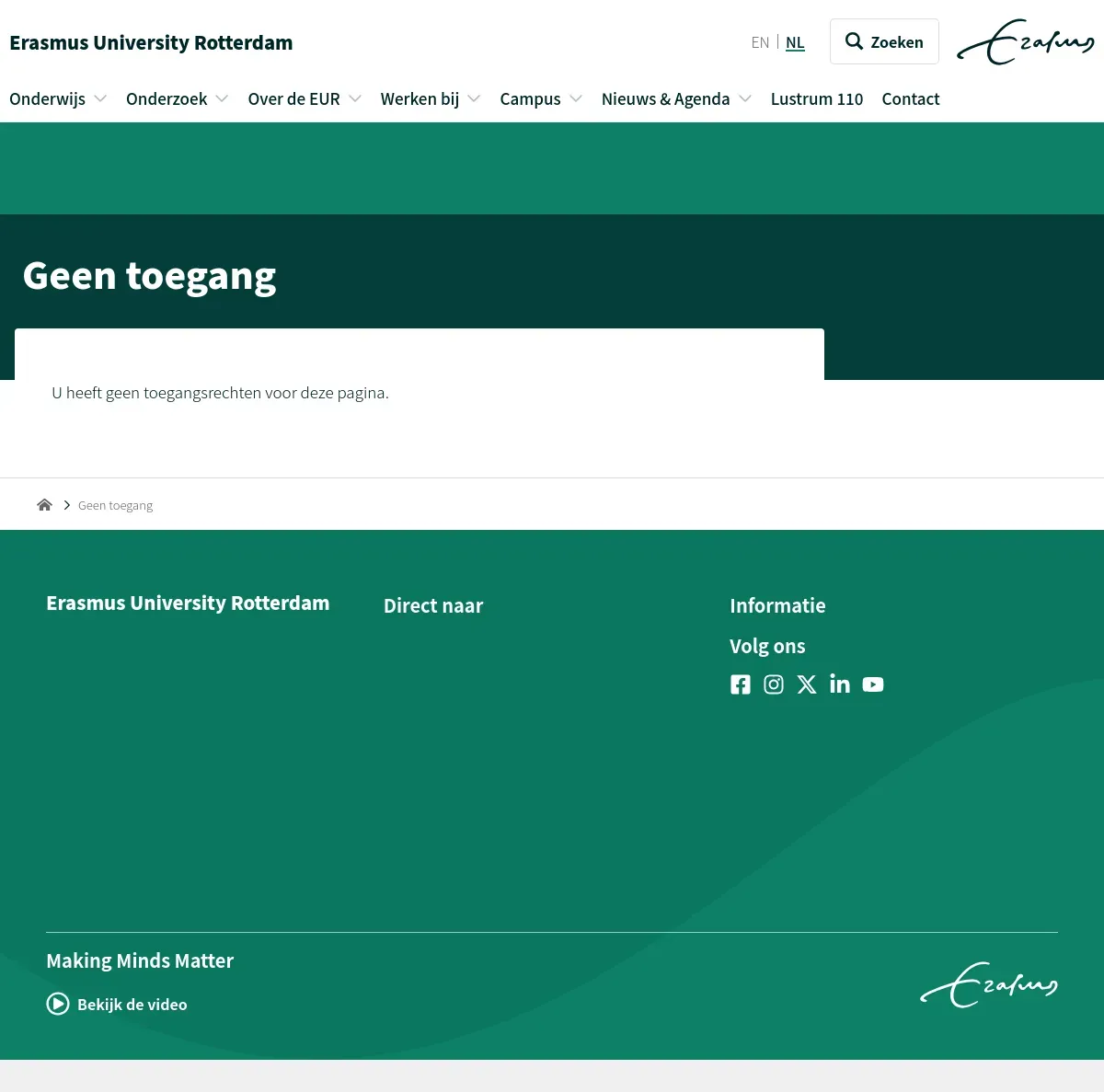Open the Werken bij menu
Image resolution: width=1104 pixels, height=1092 pixels.
[x=420, y=98]
